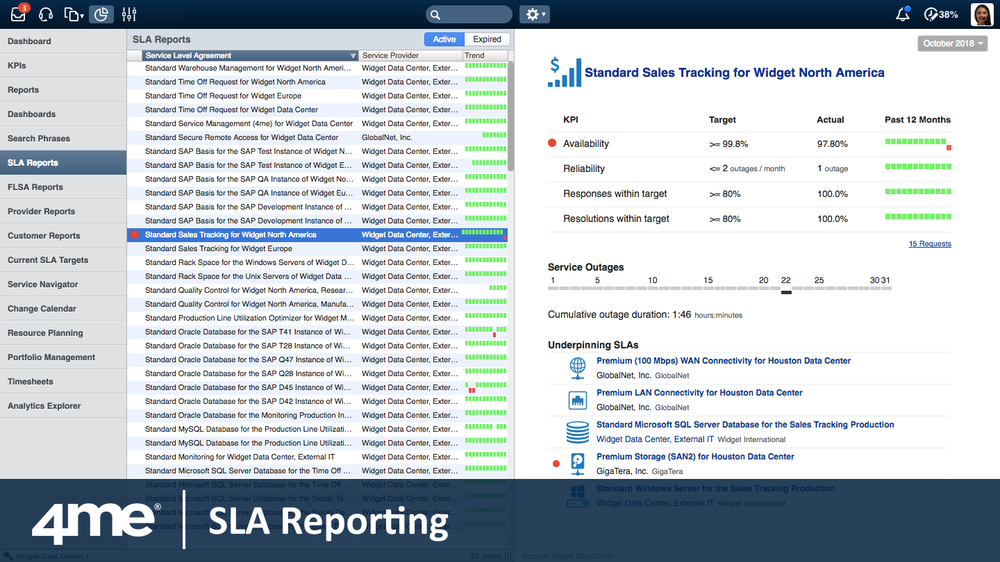Click the Sales Tracking service chart icon
Screen dimensions: 1000x562
coord(564,71)
